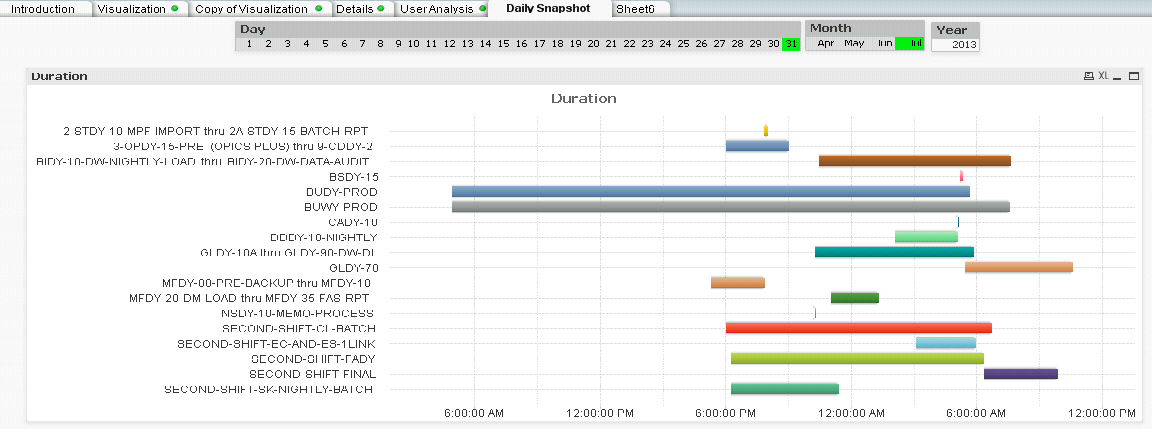1152x439 pixels.
Task: Export Duration chart to Excel with XL
Action: click(x=1104, y=76)
